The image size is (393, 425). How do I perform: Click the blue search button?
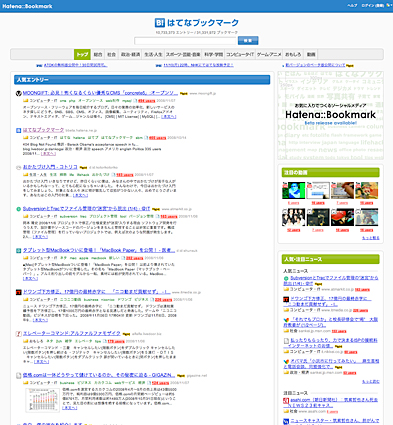click(248, 41)
